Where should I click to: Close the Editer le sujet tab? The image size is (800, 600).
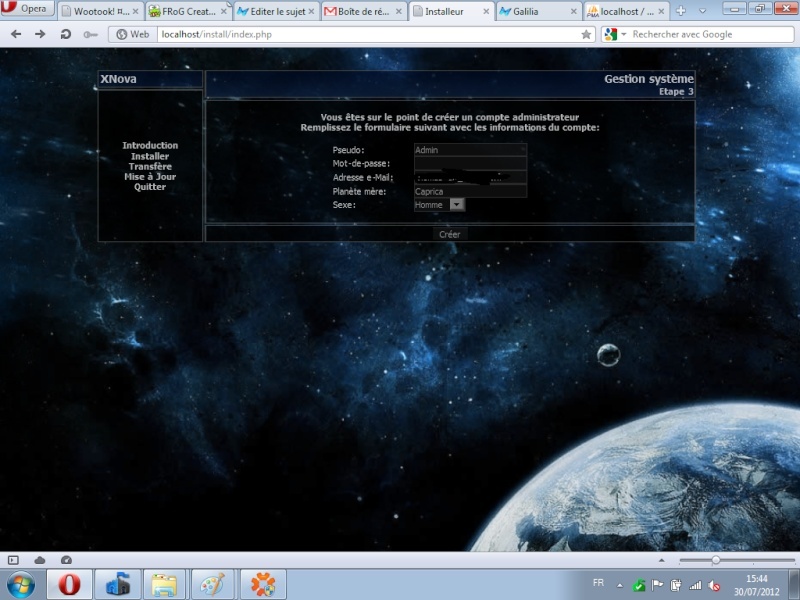pyautogui.click(x=311, y=11)
